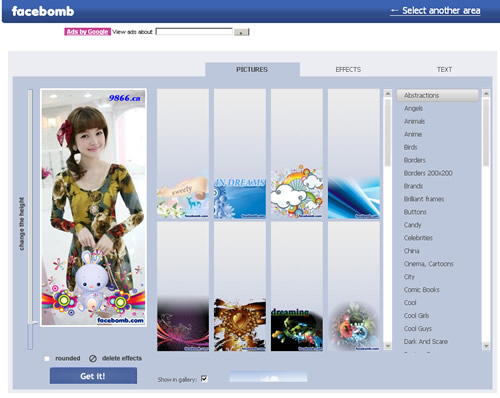The width and height of the screenshot is (500, 398).
Task: Click the facebomb logo
Action: (43, 11)
